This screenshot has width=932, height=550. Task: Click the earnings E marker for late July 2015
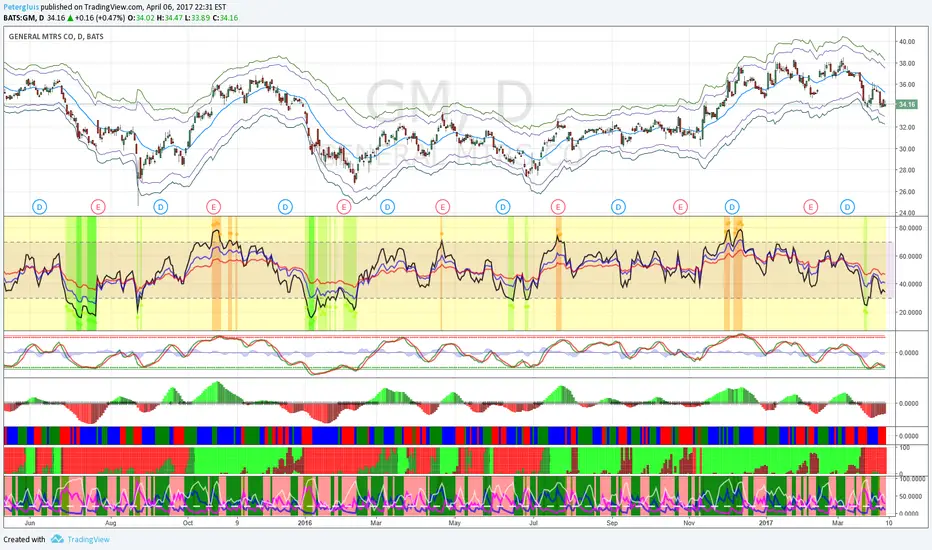tap(98, 207)
